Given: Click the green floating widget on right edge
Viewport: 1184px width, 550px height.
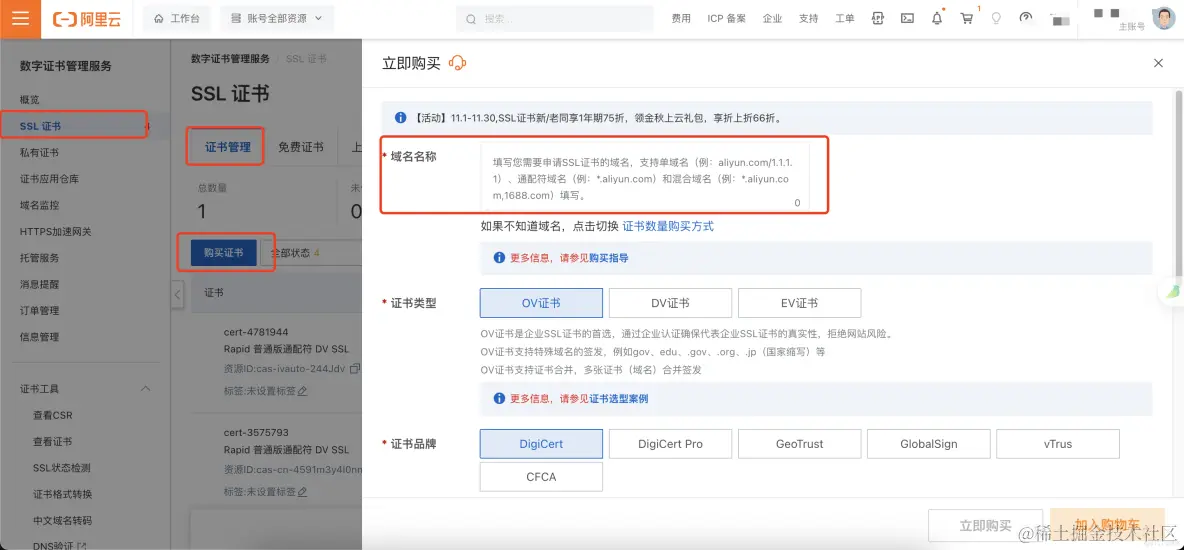Looking at the screenshot, I should pyautogui.click(x=1172, y=291).
